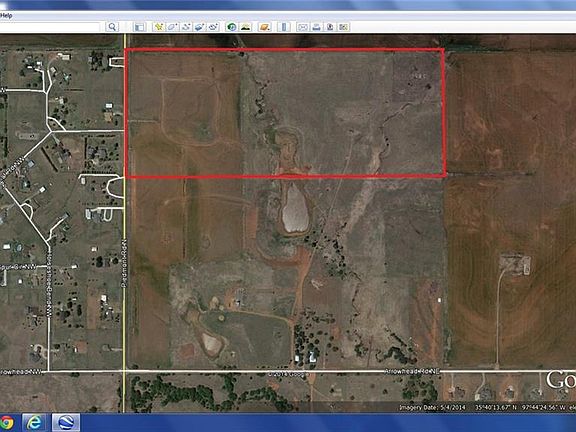Click the Google Earth taskbar button
Screen dimensions: 576x432
(65, 422)
